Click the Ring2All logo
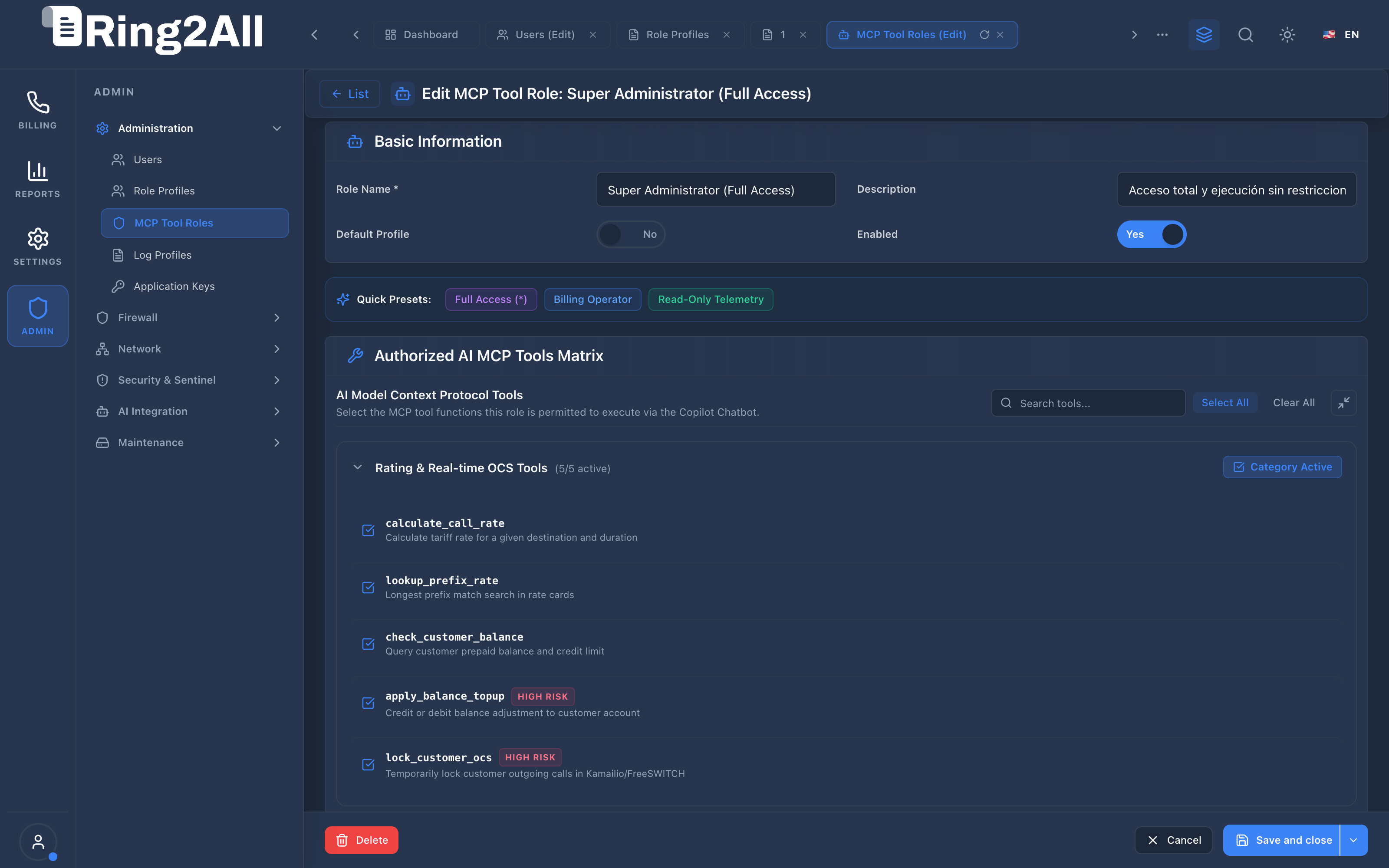Viewport: 1389px width, 868px height. tap(153, 30)
